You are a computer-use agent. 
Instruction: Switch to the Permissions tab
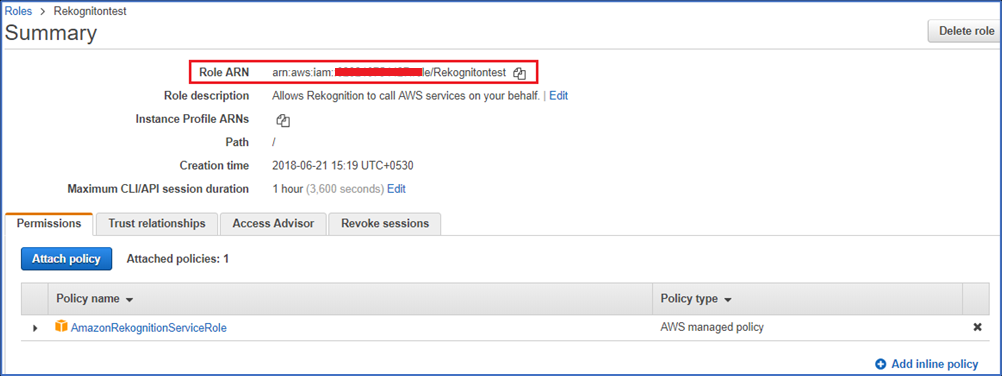tap(49, 224)
